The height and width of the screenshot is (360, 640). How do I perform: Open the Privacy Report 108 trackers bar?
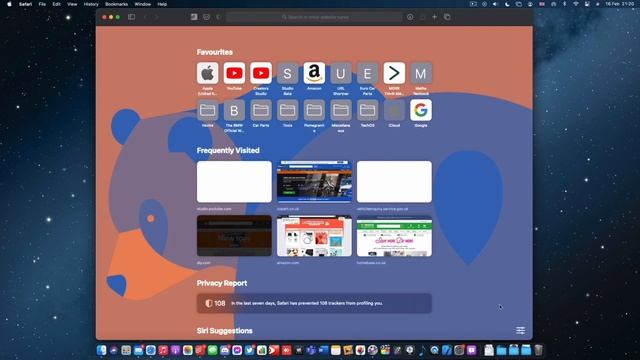[x=314, y=303]
